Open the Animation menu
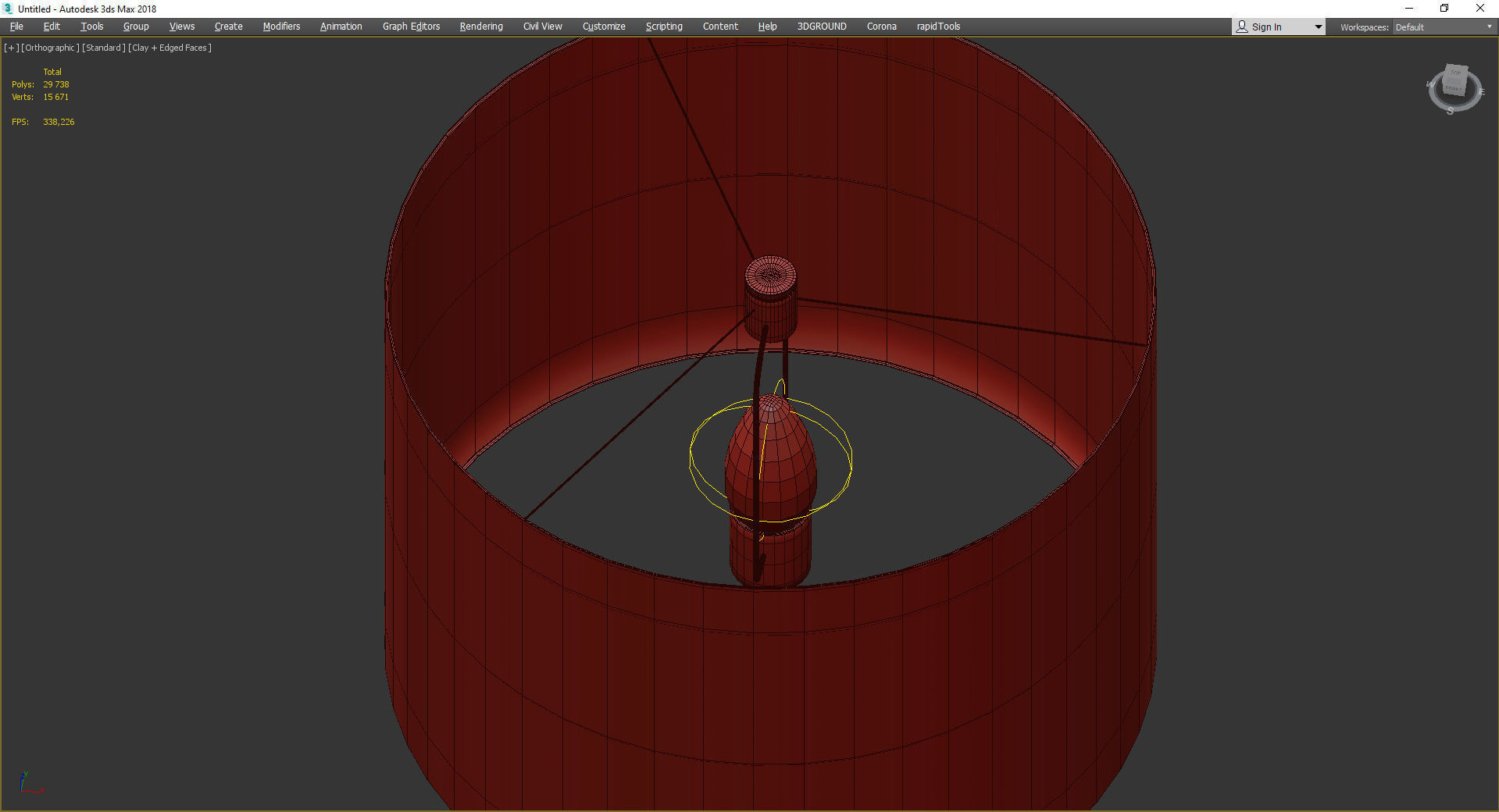Image resolution: width=1499 pixels, height=812 pixels. [x=341, y=27]
